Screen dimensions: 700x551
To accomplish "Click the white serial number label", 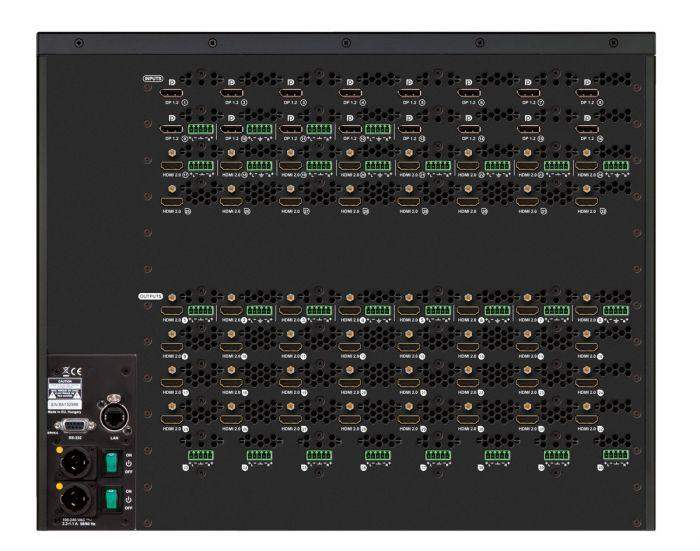I will (65, 404).
